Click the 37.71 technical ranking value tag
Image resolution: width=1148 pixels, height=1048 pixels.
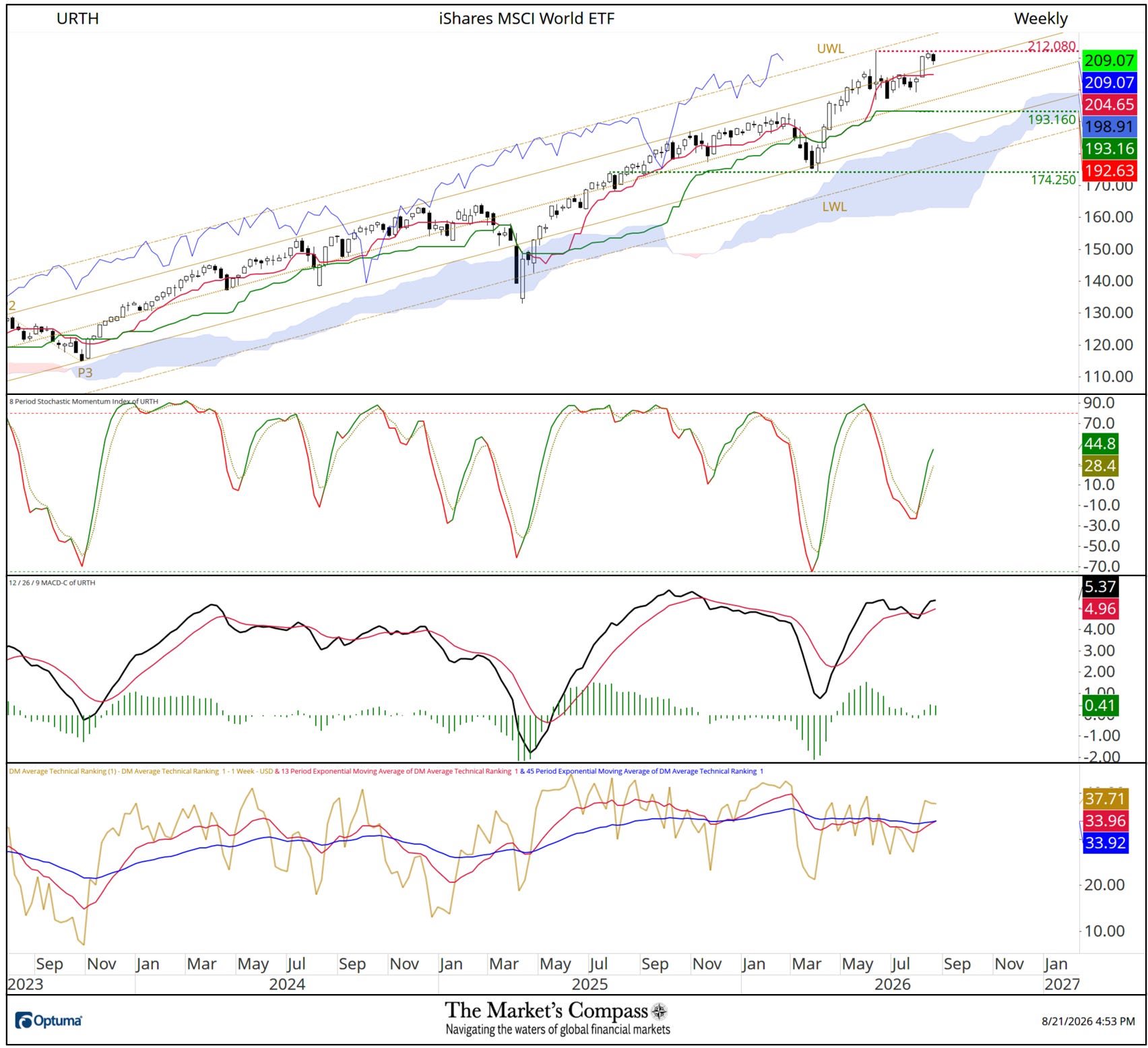1105,799
